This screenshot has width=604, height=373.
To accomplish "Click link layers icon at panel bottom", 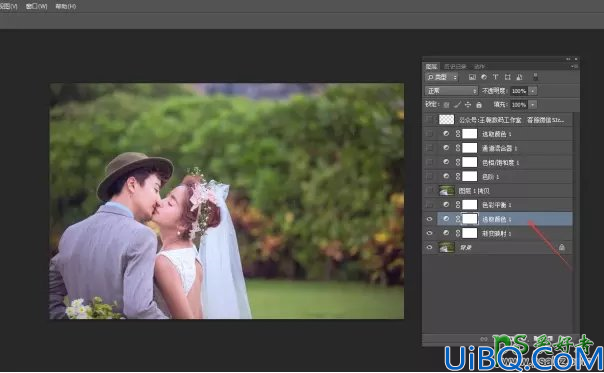I will click(483, 339).
